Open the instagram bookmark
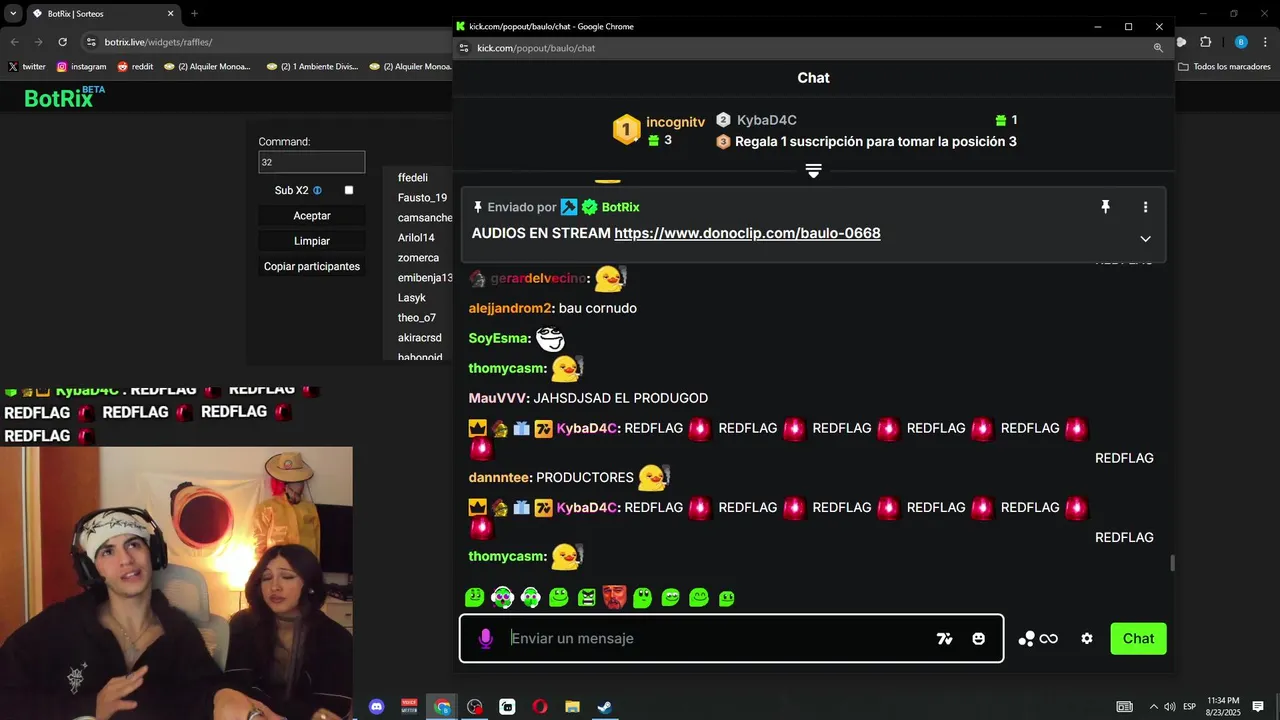Viewport: 1280px width, 720px height. 81,67
